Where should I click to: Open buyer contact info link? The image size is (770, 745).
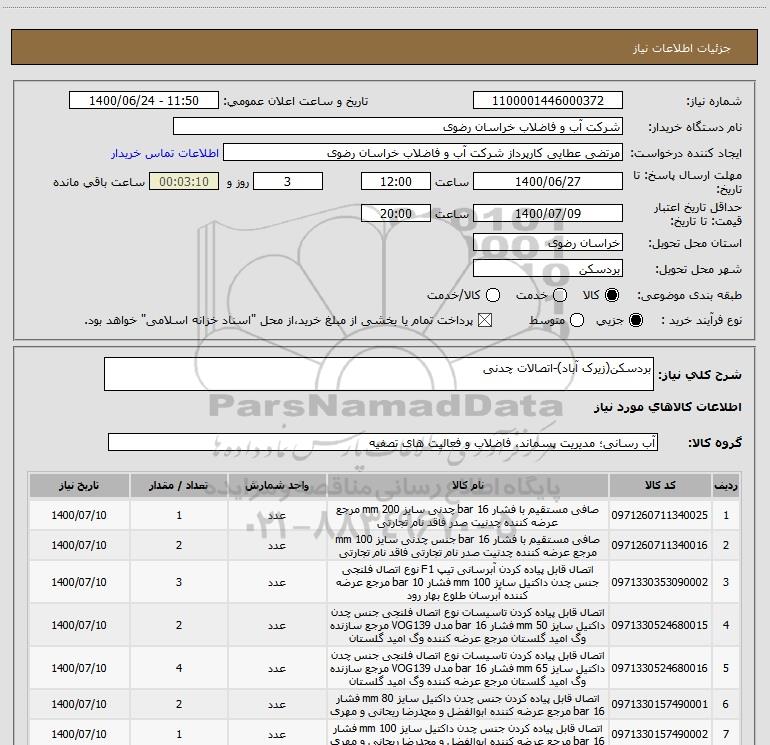coord(165,153)
